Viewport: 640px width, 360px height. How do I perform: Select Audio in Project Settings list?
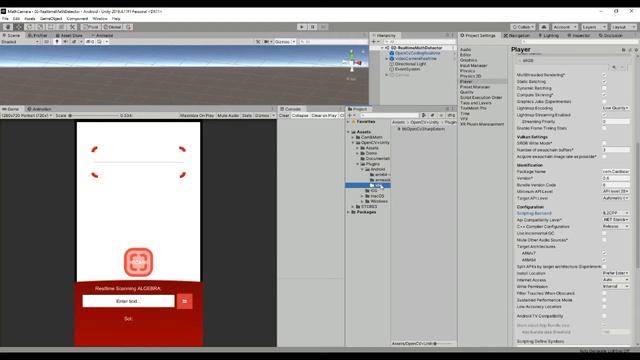[465, 49]
